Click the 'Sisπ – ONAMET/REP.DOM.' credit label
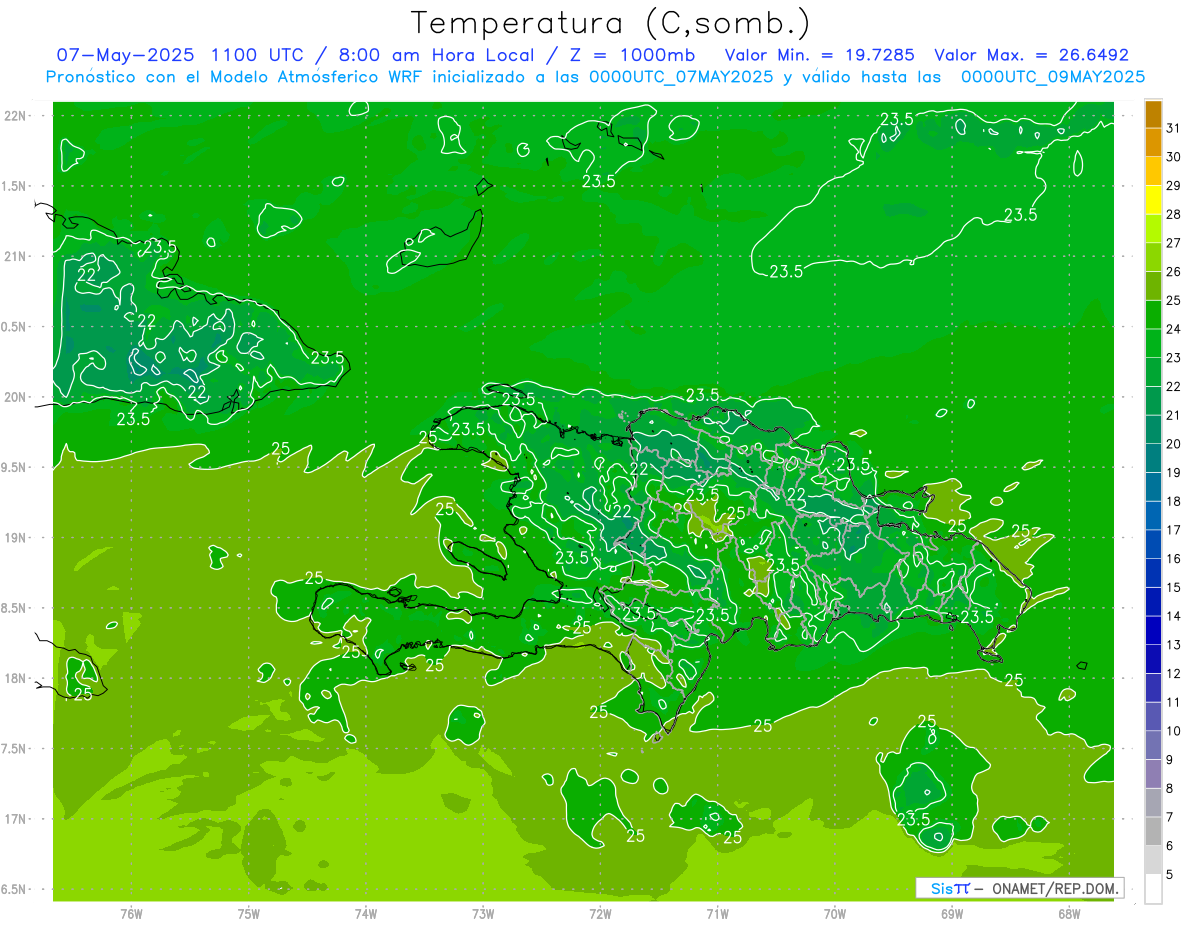Viewport: 1200px width, 927px height. click(1019, 888)
